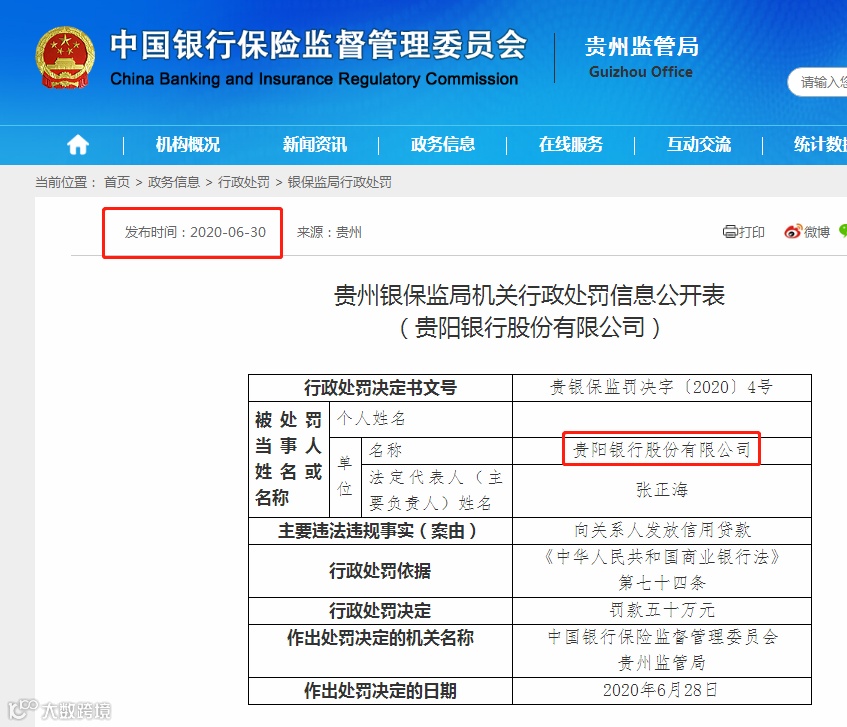Click the national emblem logo
This screenshot has width=847, height=727.
(x=65, y=58)
